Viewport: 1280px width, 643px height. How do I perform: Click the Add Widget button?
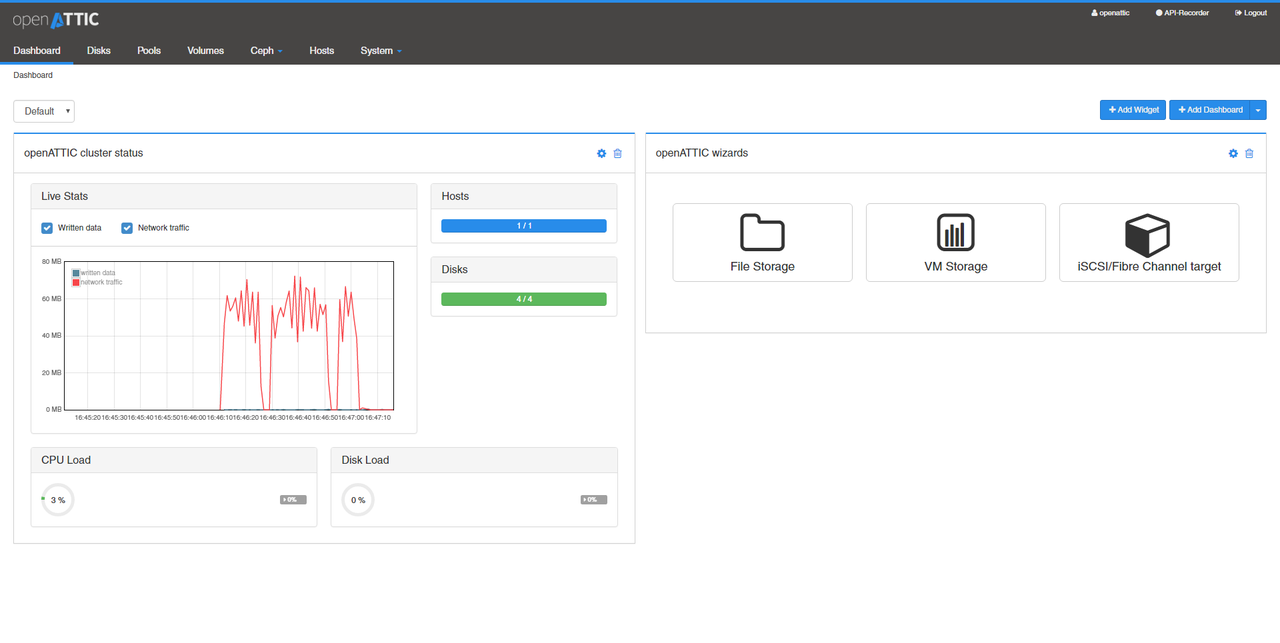point(1133,110)
